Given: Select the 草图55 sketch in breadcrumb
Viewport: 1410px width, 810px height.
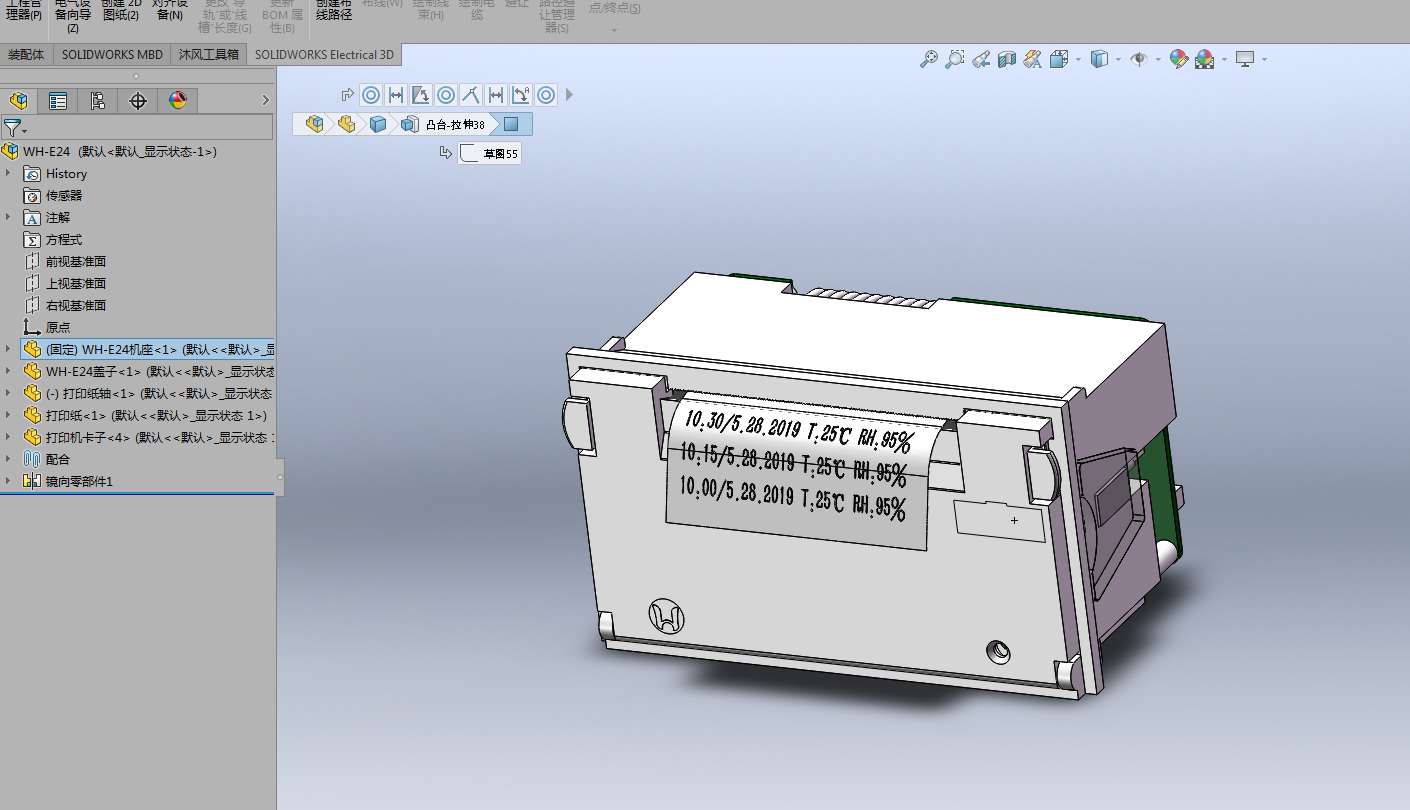Looking at the screenshot, I should (x=489, y=154).
